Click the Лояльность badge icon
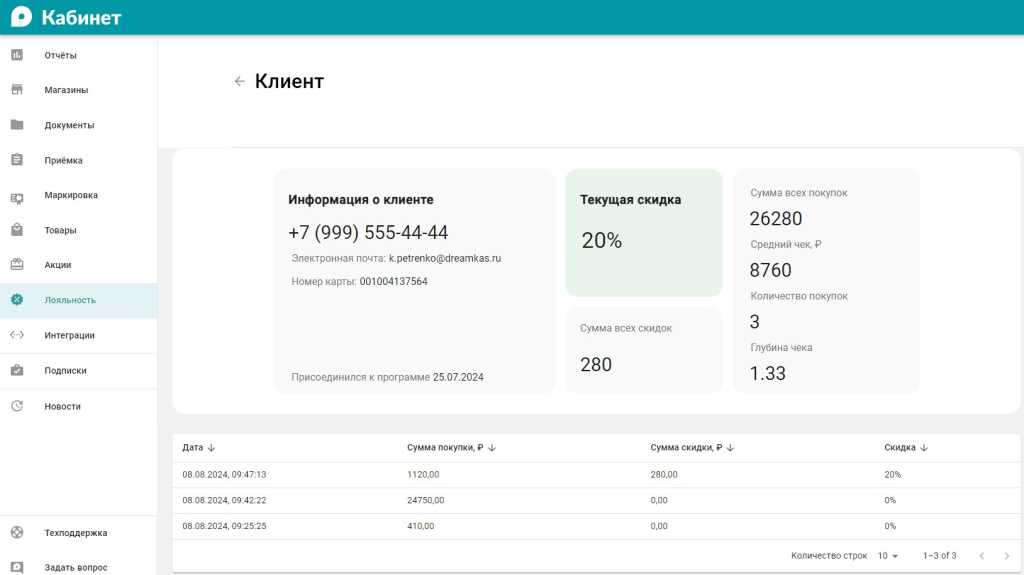This screenshot has width=1024, height=575. click(x=17, y=299)
